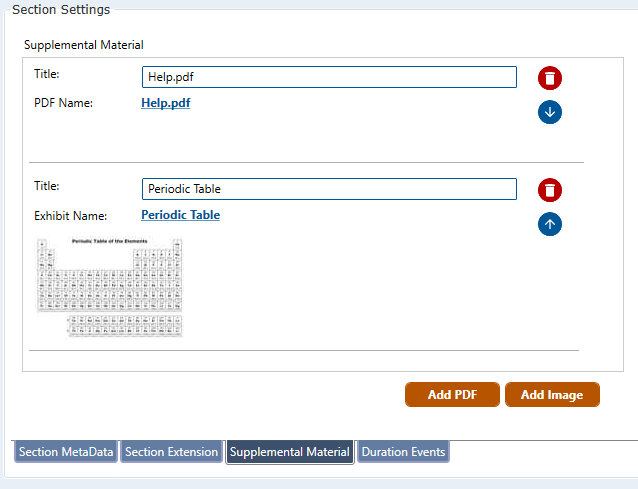Click the PDF Name label
Screen dimensions: 638x489
63,103
